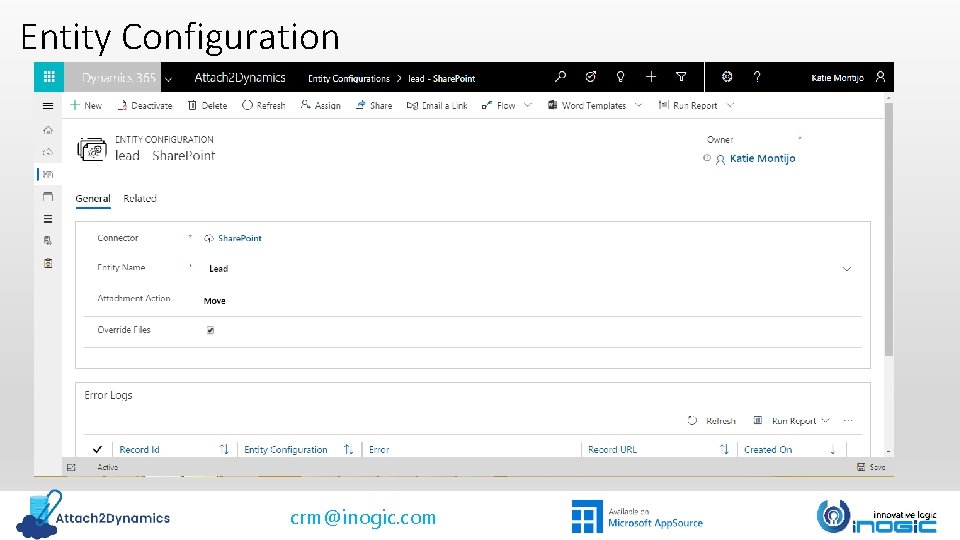Open the Entity Name Lead dropdown
The height and width of the screenshot is (540, 960).
(x=847, y=269)
